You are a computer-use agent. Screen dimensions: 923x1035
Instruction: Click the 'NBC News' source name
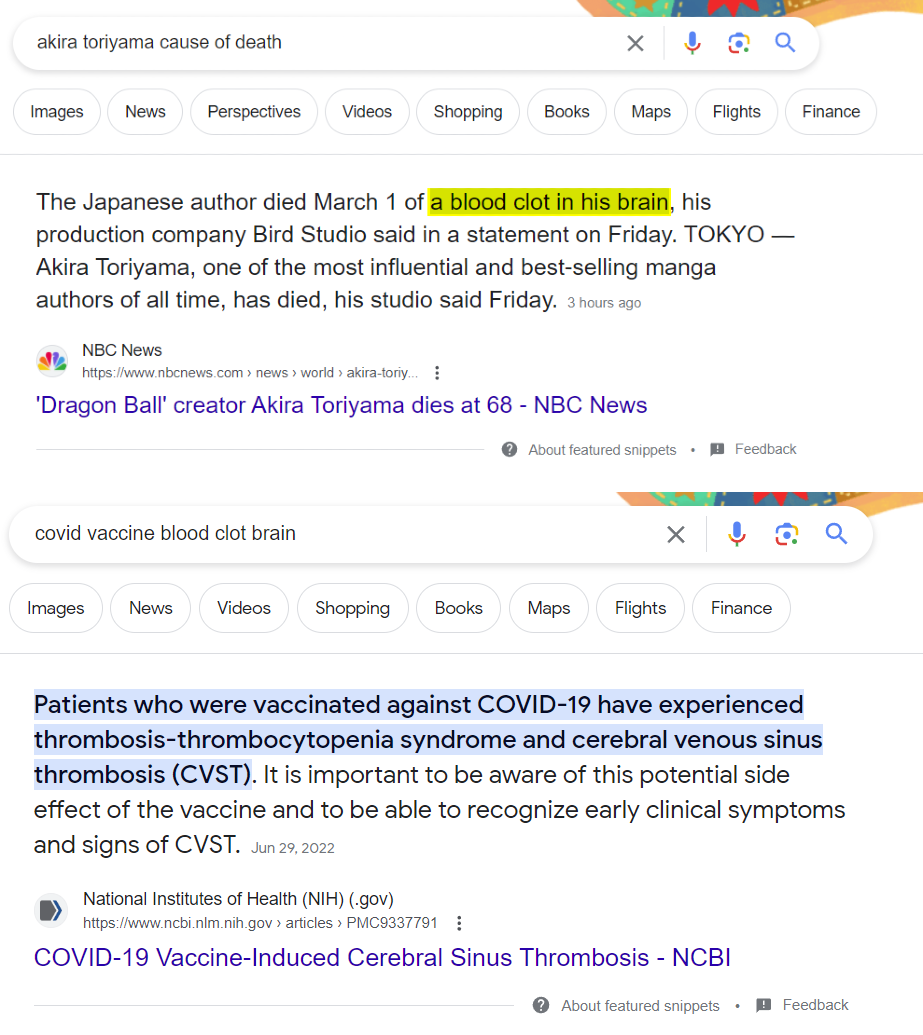pos(122,351)
